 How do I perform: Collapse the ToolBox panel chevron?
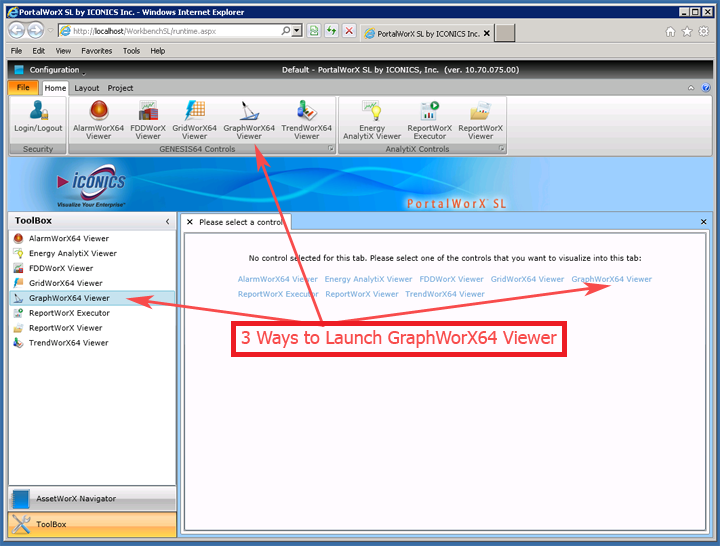click(167, 221)
